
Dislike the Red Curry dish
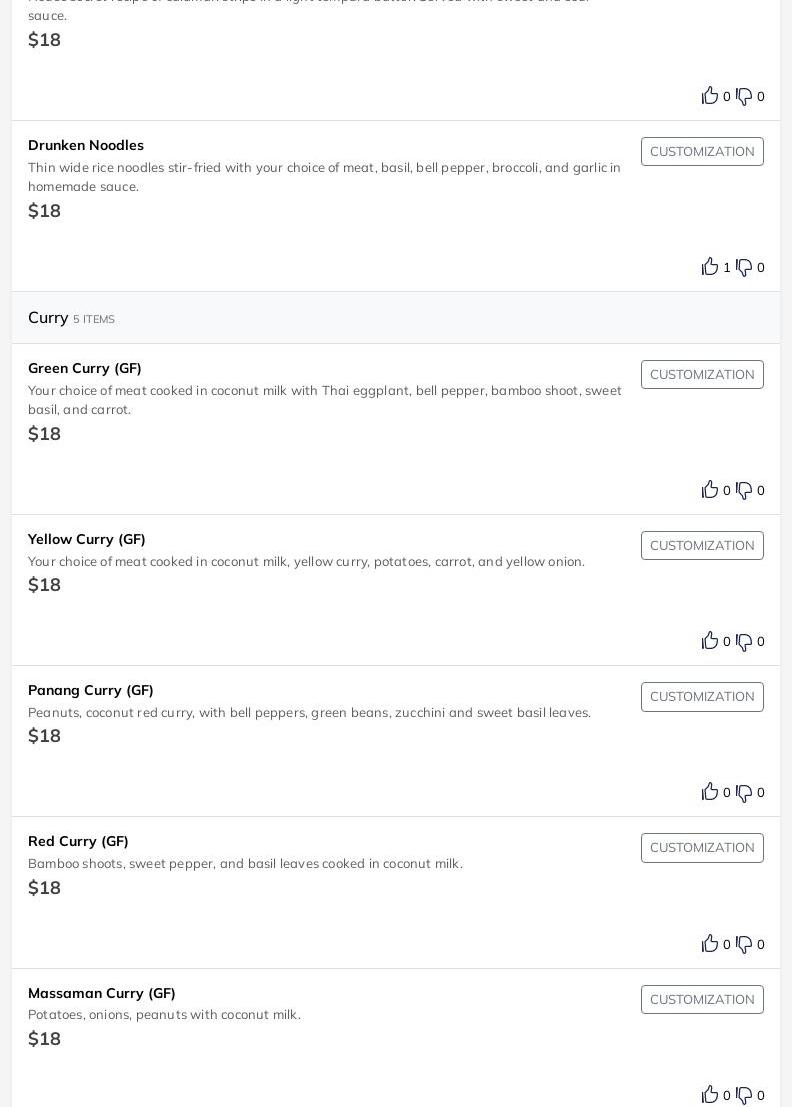point(744,944)
